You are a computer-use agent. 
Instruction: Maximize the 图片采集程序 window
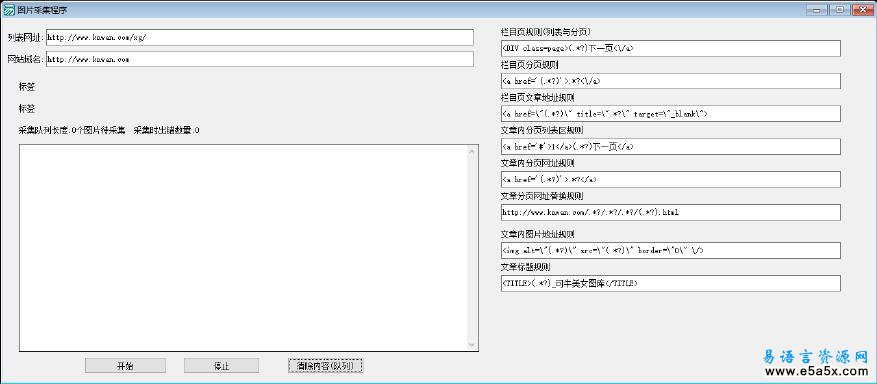pyautogui.click(x=840, y=10)
